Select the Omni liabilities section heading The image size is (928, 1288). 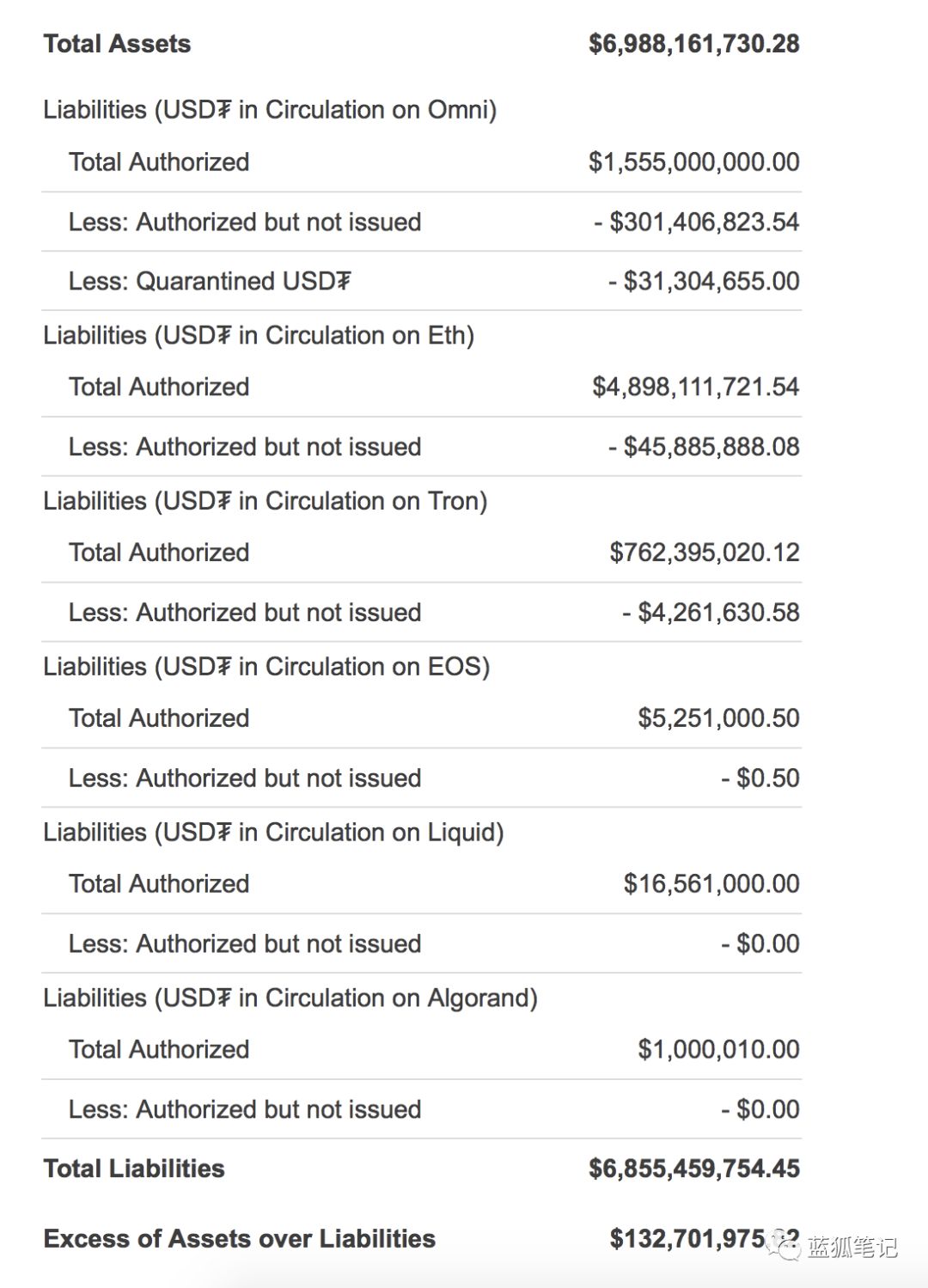click(x=270, y=110)
